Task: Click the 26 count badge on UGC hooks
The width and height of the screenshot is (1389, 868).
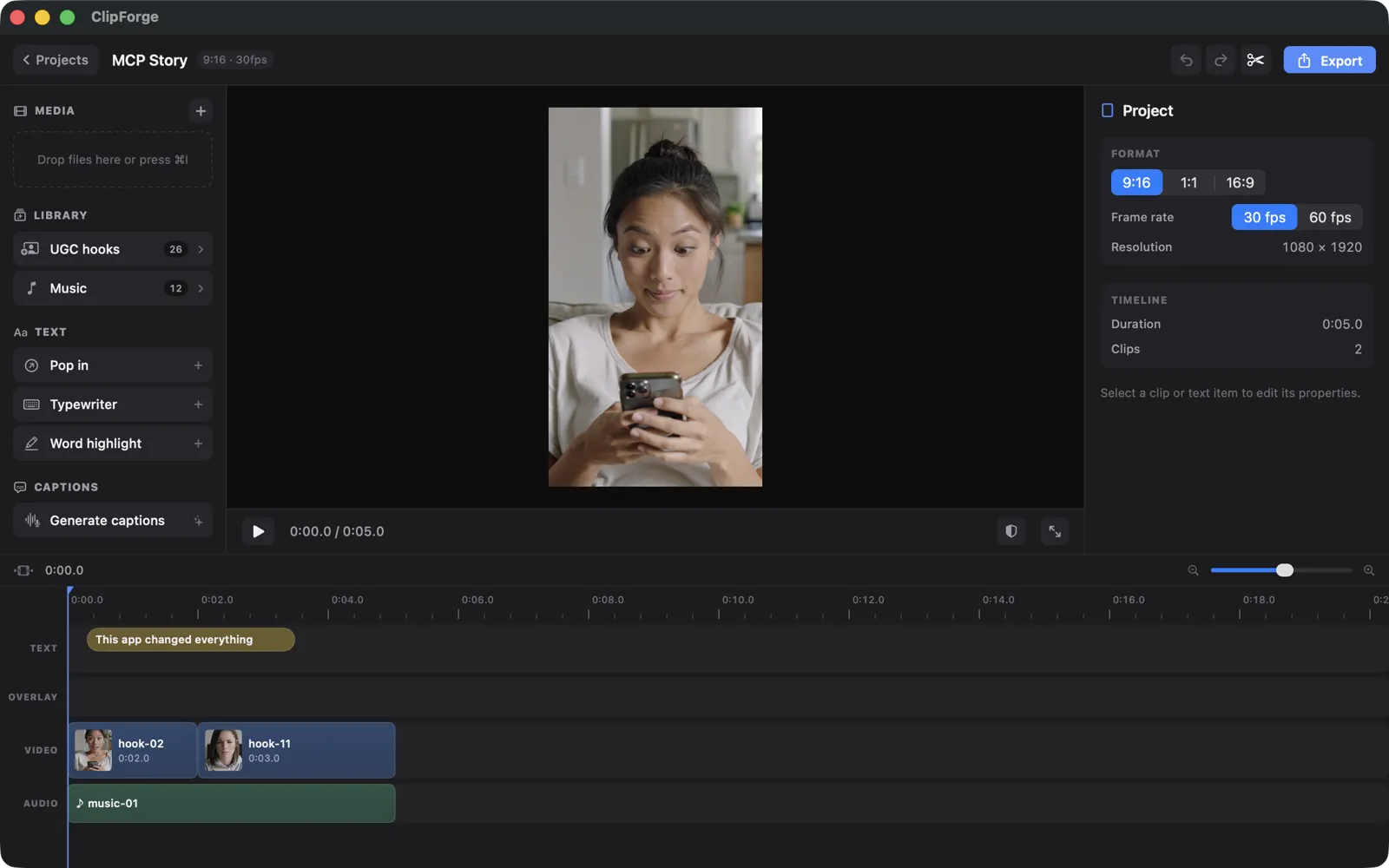Action: (175, 249)
